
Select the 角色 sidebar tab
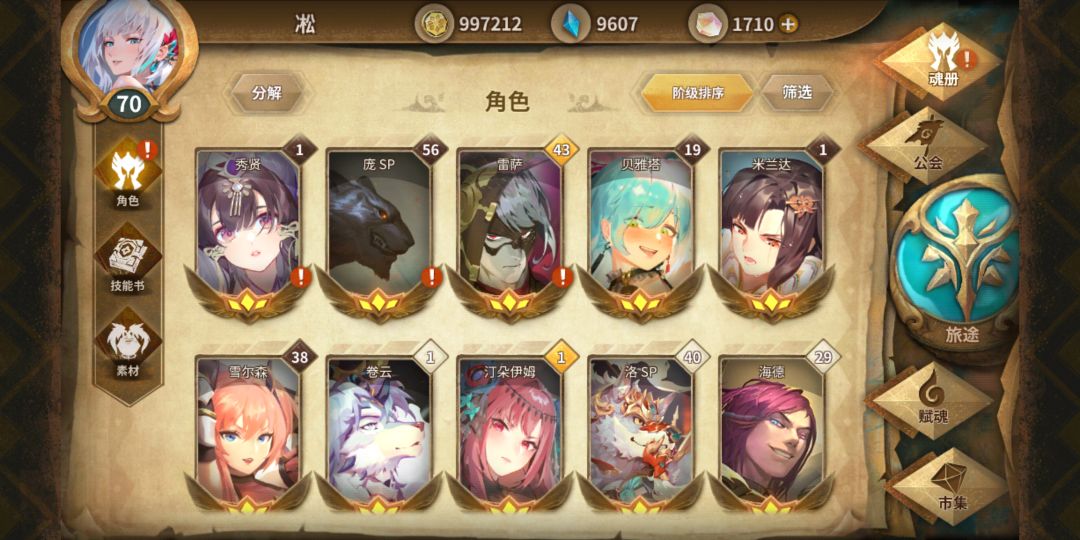(x=128, y=172)
